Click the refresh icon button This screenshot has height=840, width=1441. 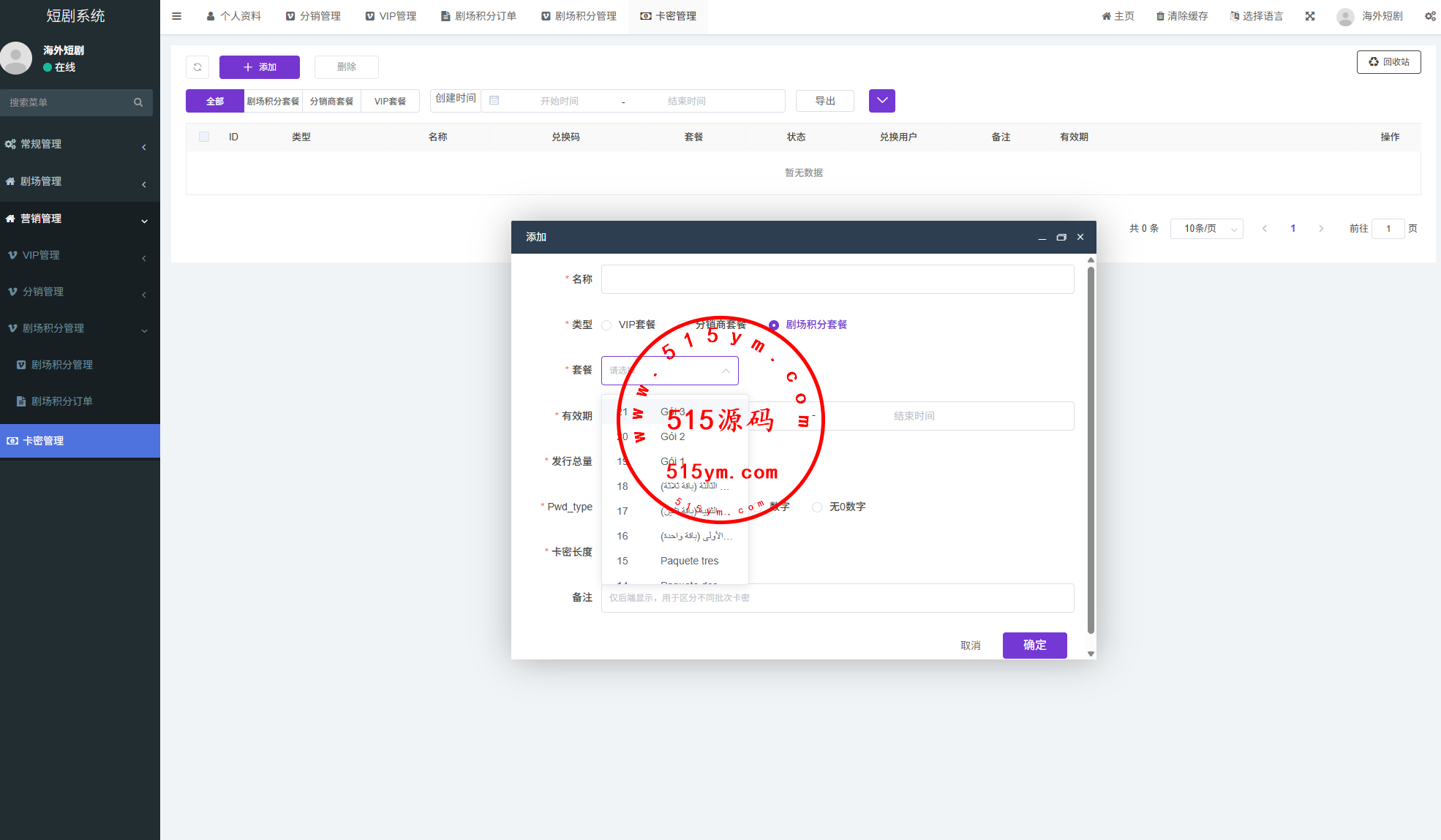pyautogui.click(x=197, y=67)
